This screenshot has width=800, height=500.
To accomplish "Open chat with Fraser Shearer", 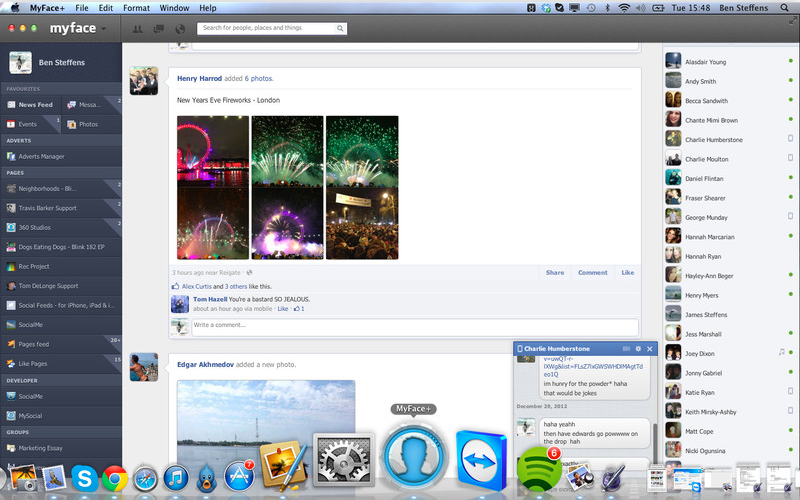I will coord(705,198).
